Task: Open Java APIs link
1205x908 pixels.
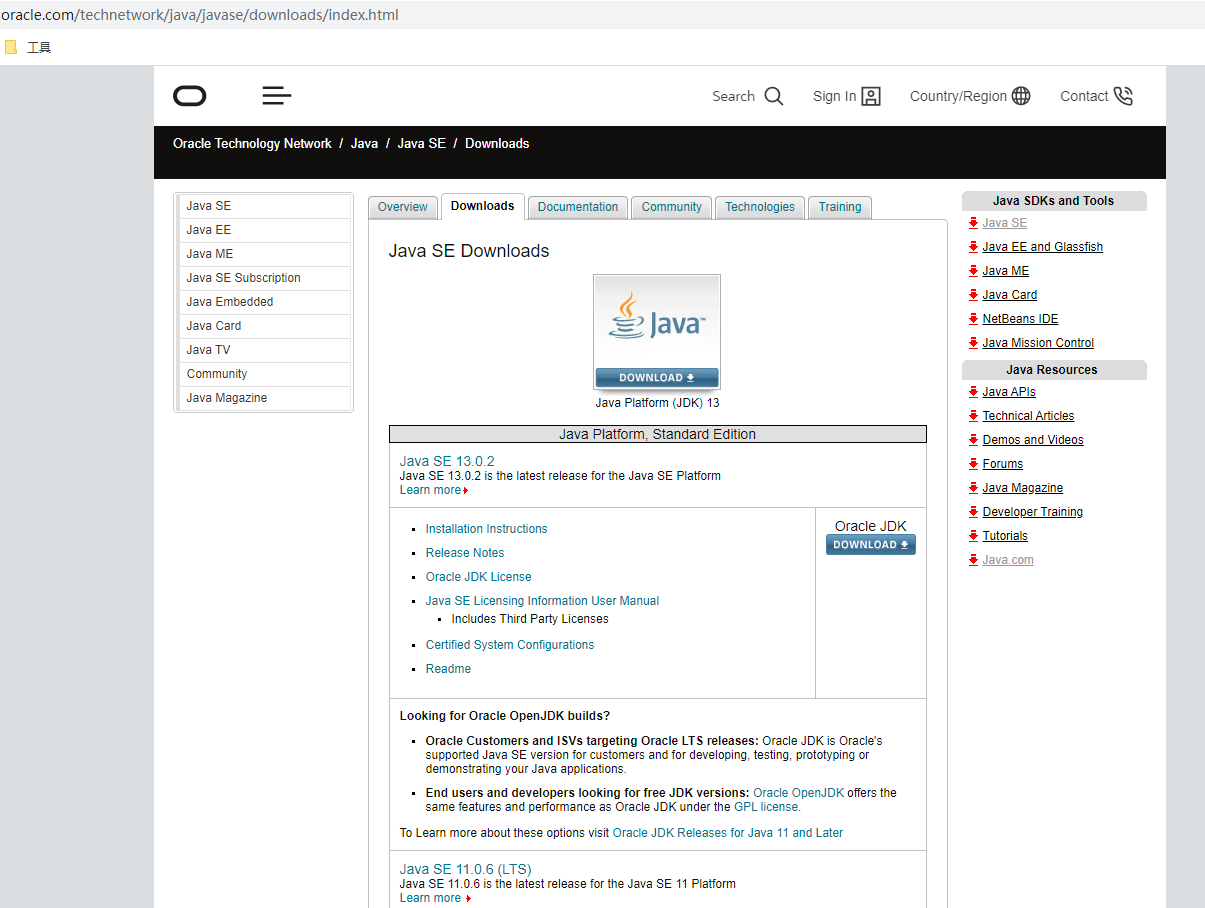Action: (1009, 392)
